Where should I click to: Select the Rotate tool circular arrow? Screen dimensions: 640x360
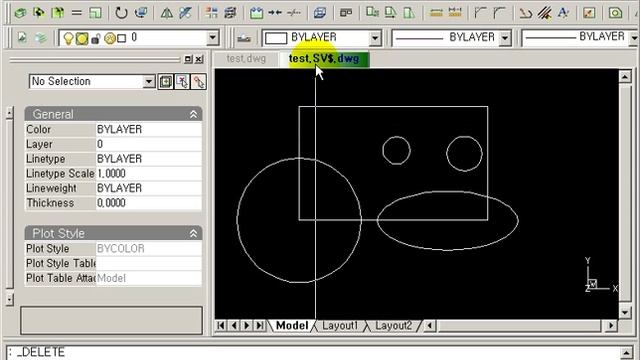coord(121,13)
